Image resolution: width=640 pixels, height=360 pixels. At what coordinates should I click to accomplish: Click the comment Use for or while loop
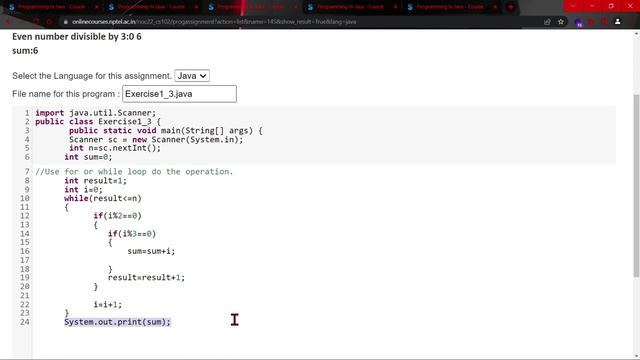[x=134, y=172]
